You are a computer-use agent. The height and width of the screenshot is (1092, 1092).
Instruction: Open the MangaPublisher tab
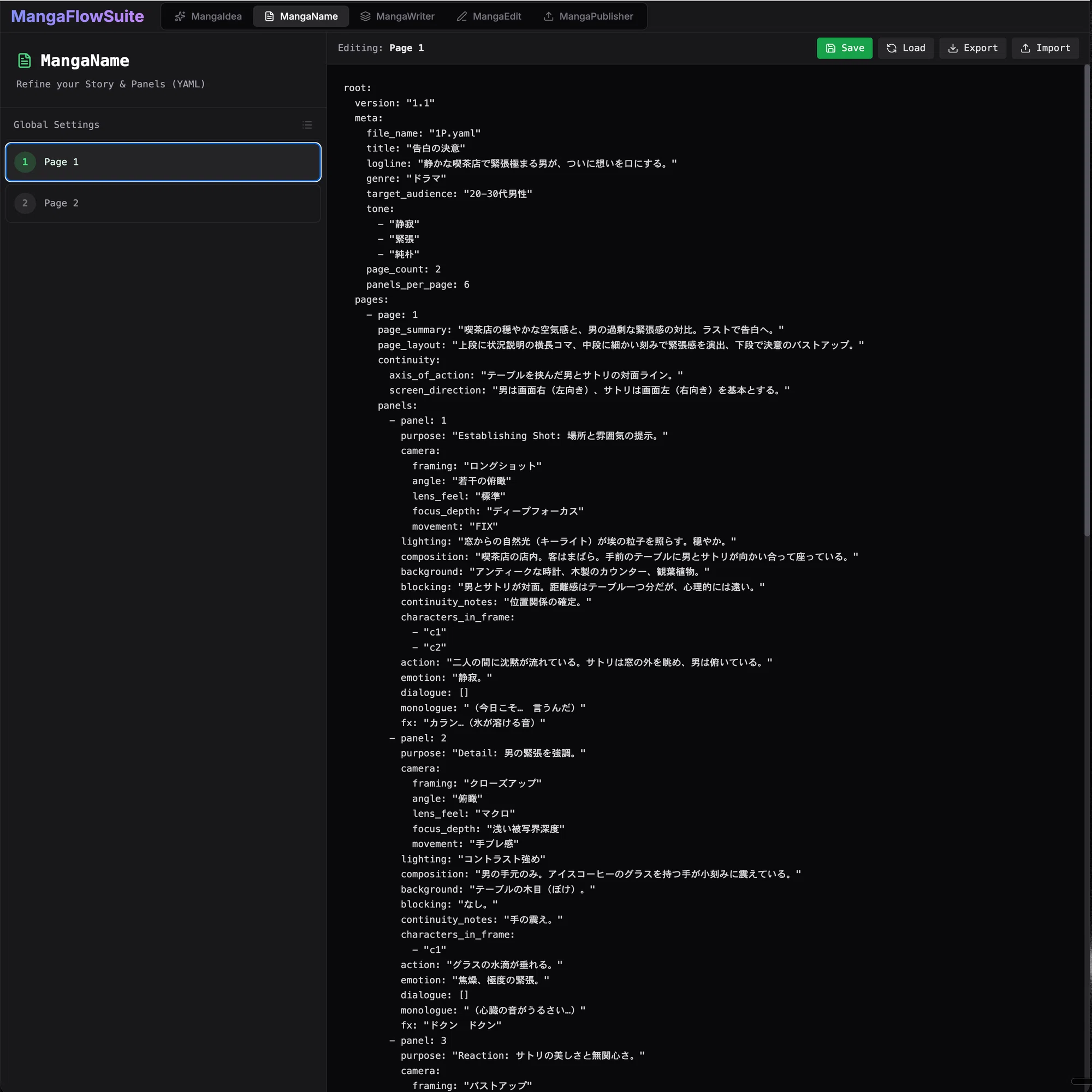588,16
